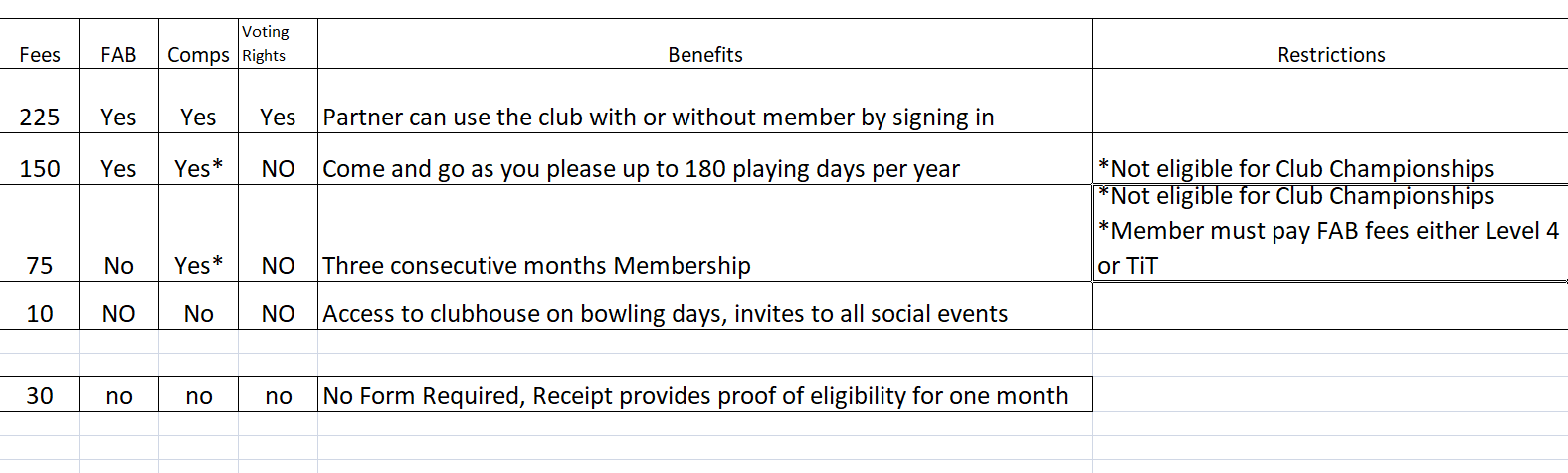
Task: Click the 'Partner can use the club' benefit cell
Action: (x=658, y=117)
